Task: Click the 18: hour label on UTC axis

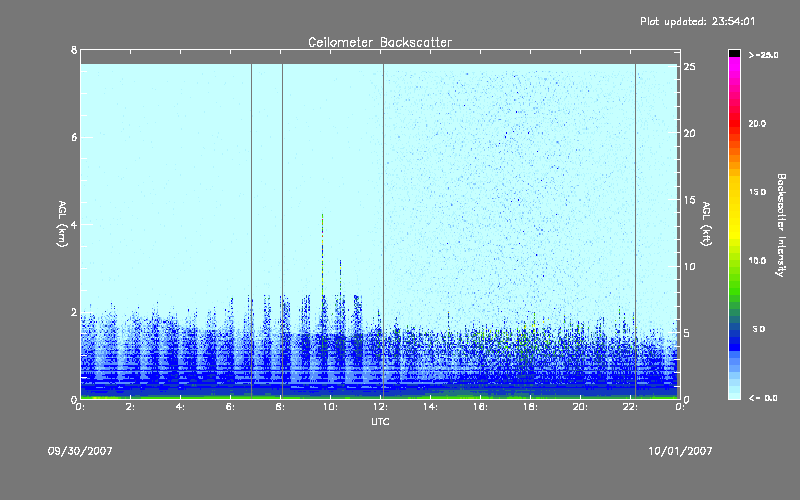Action: point(530,407)
